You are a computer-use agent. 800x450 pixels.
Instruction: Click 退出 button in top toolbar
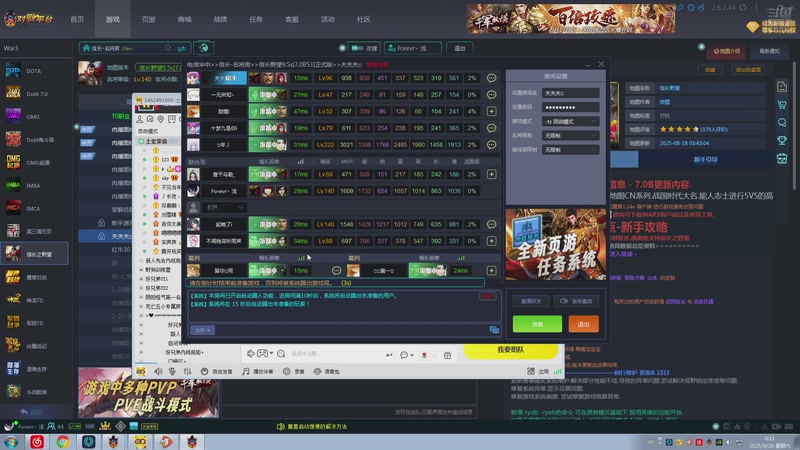(x=460, y=48)
